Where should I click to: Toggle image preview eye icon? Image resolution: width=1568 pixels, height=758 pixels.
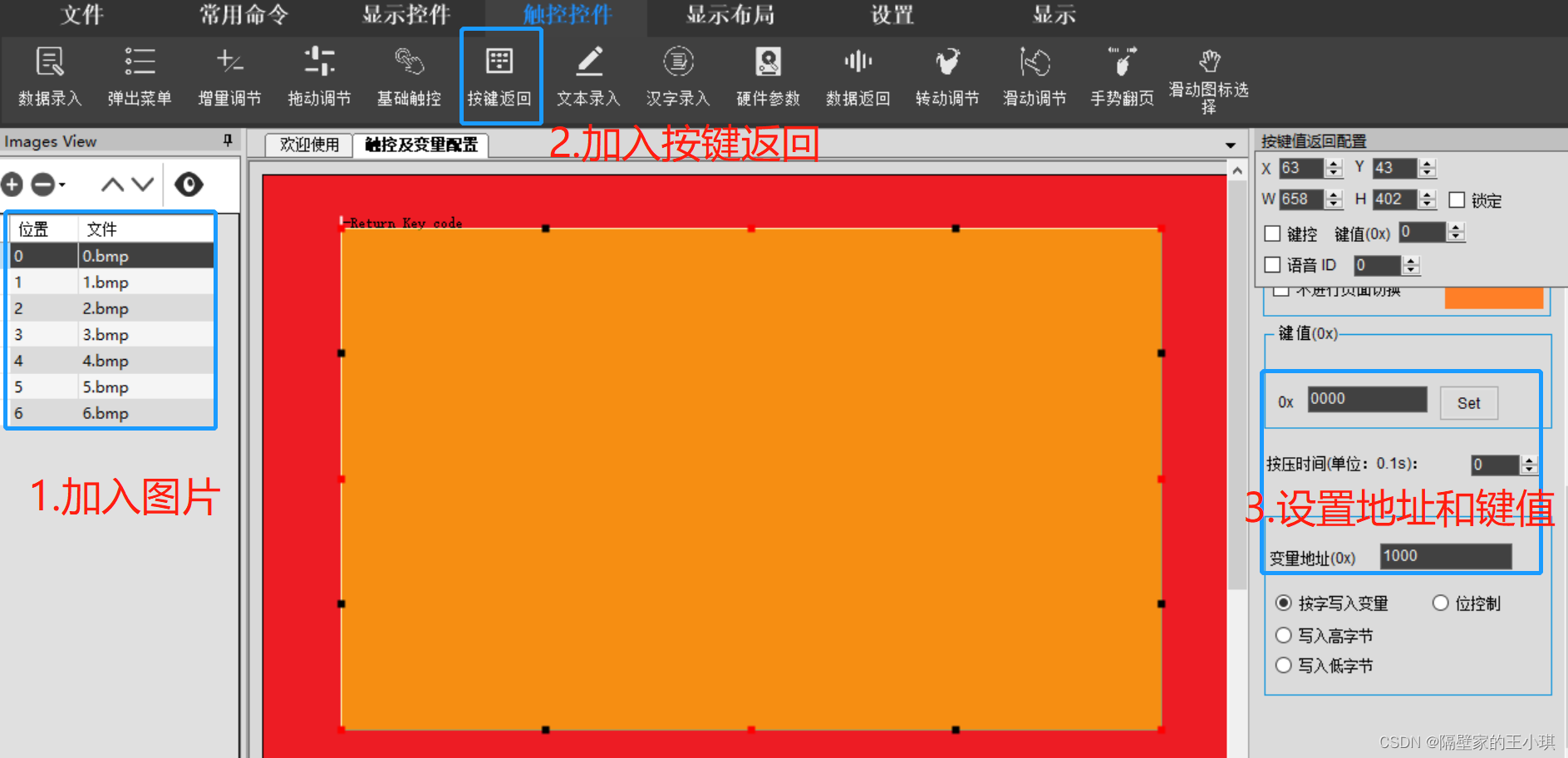pos(189,184)
